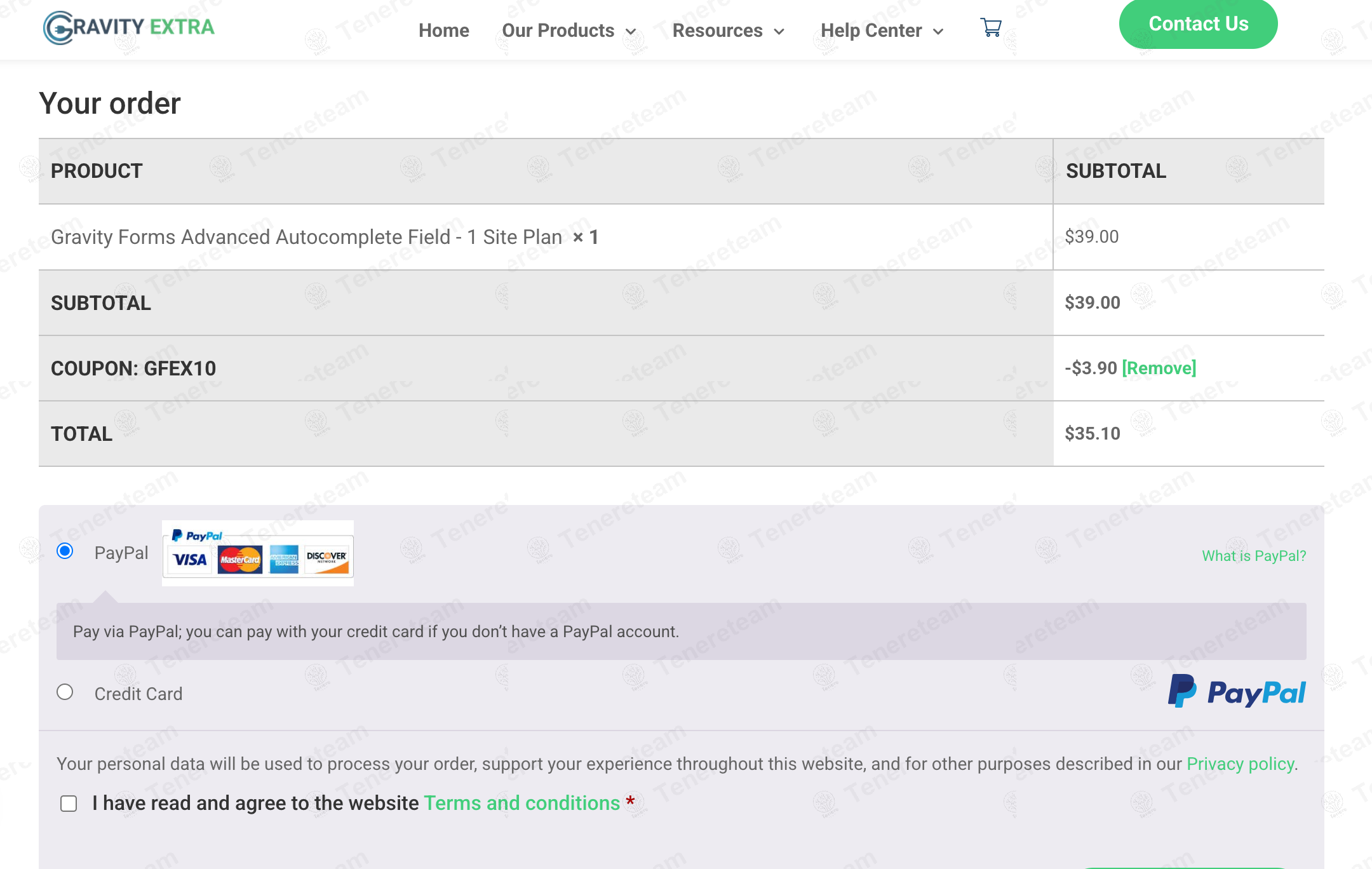
Task: Click the MasterCard icon
Action: click(x=239, y=560)
